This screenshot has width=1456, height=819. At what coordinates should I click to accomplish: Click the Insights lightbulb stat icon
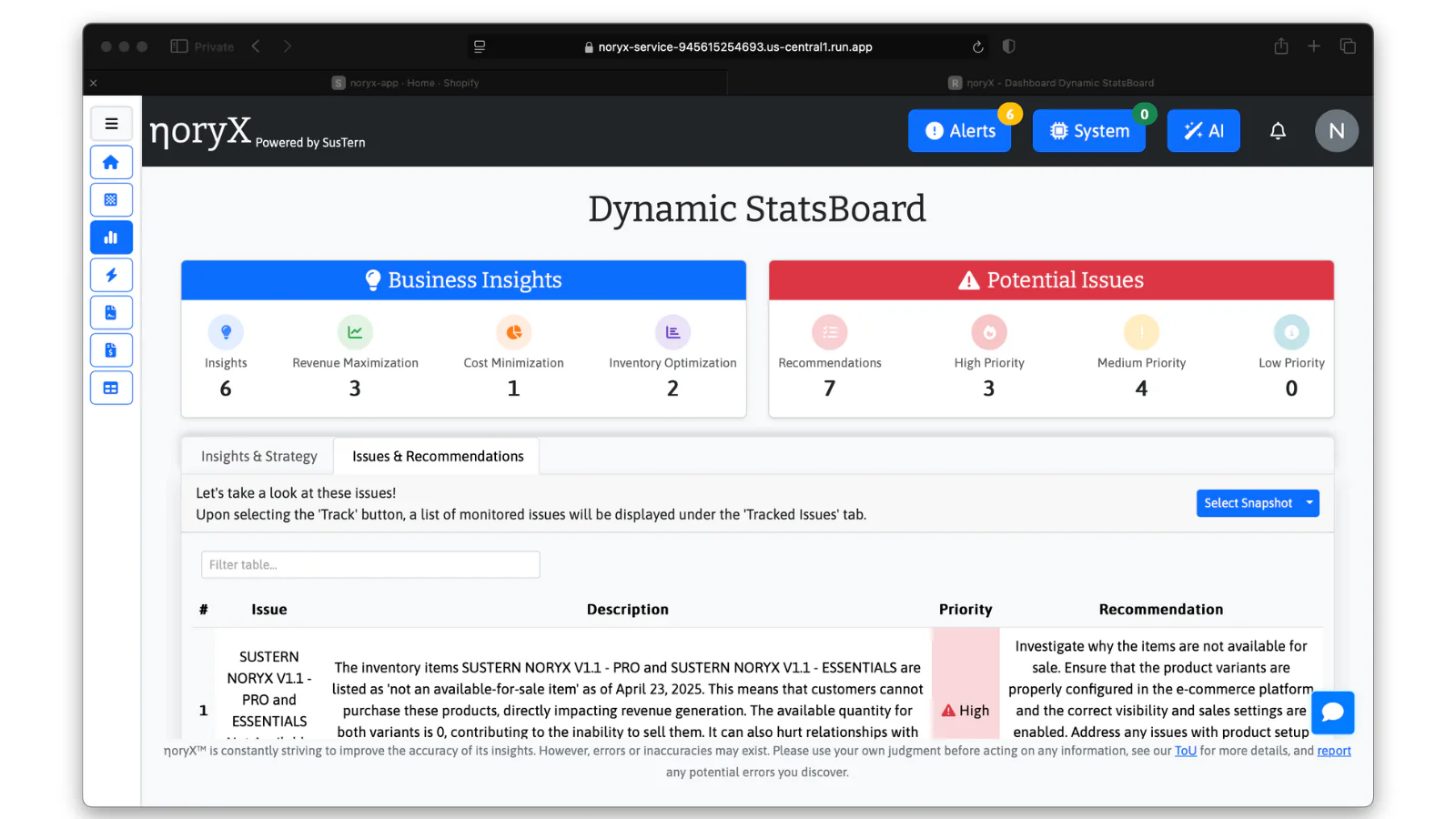pos(226,331)
